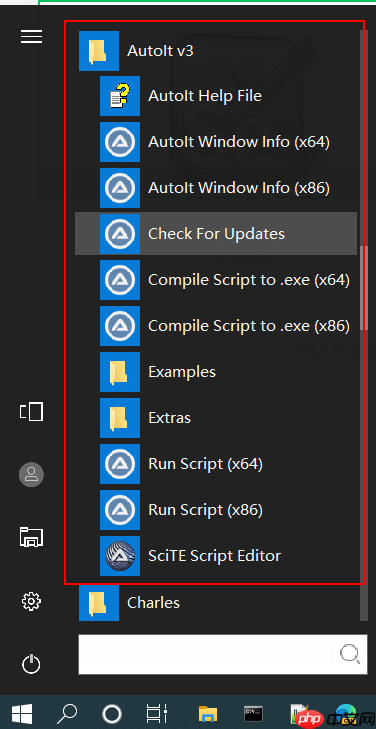
Task: Click the Run Script (x64) icon
Action: pos(120,464)
